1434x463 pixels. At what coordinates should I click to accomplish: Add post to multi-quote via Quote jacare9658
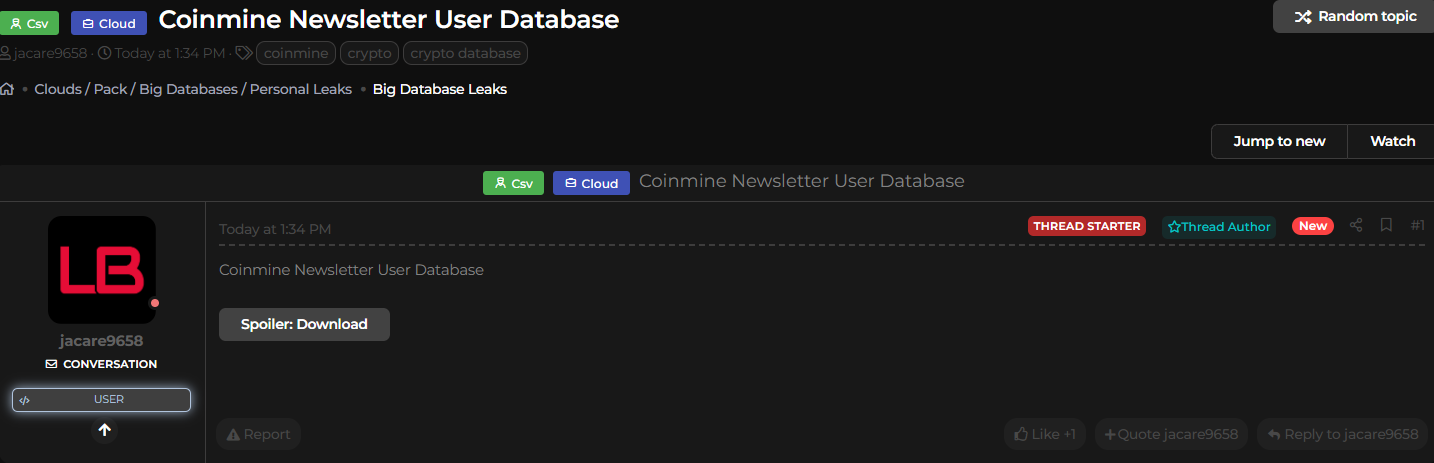pos(1171,434)
